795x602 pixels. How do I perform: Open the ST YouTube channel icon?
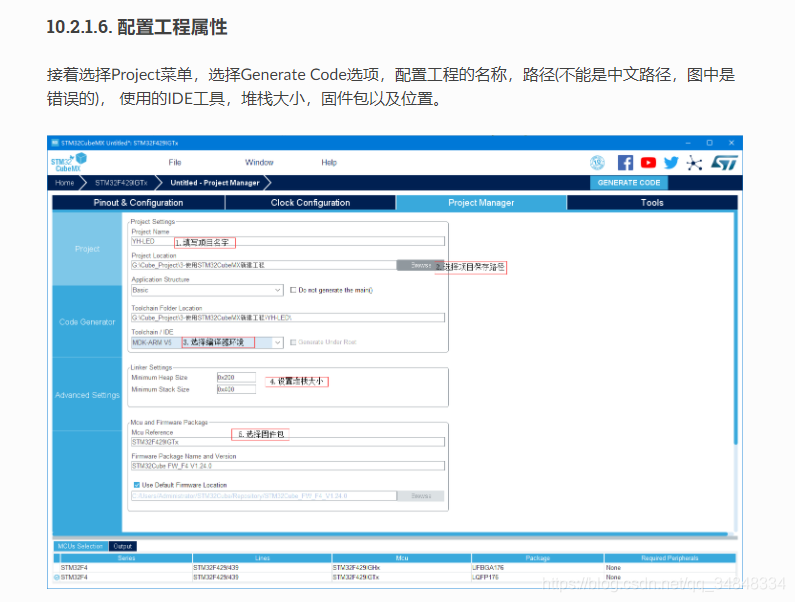[x=648, y=163]
